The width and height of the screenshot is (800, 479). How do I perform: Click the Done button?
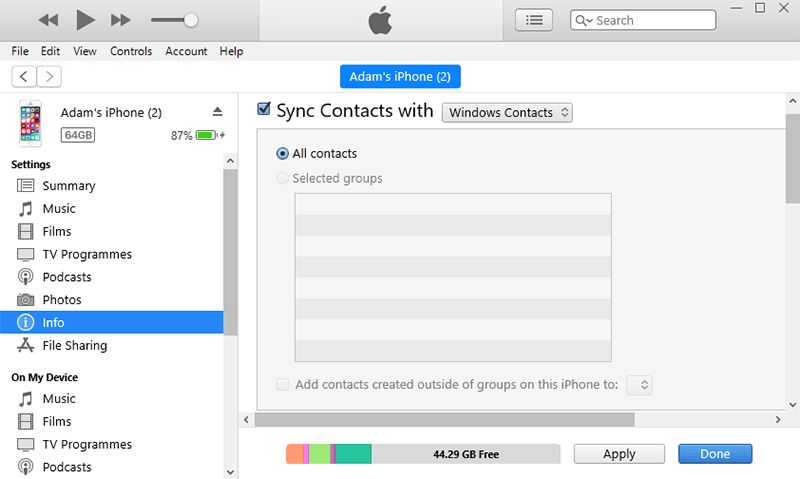(x=715, y=454)
